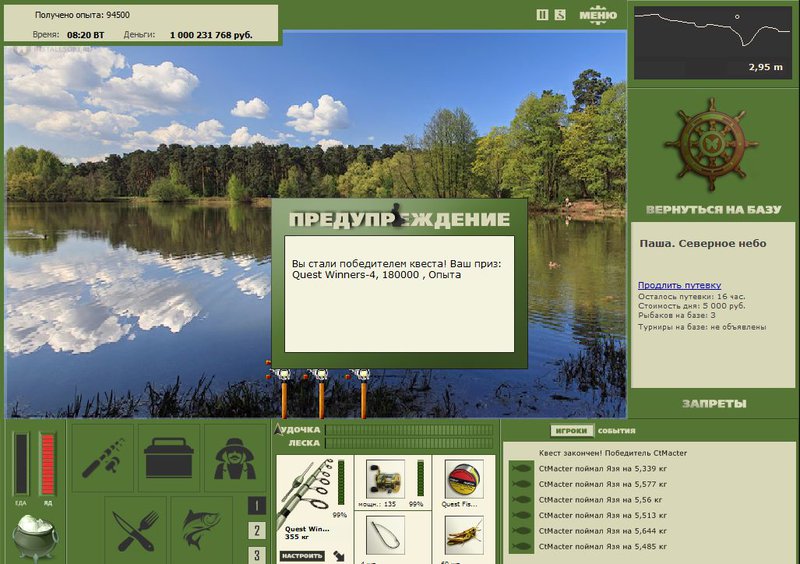Click the location name Паша. Северное небо
800x564 pixels.
tap(703, 243)
